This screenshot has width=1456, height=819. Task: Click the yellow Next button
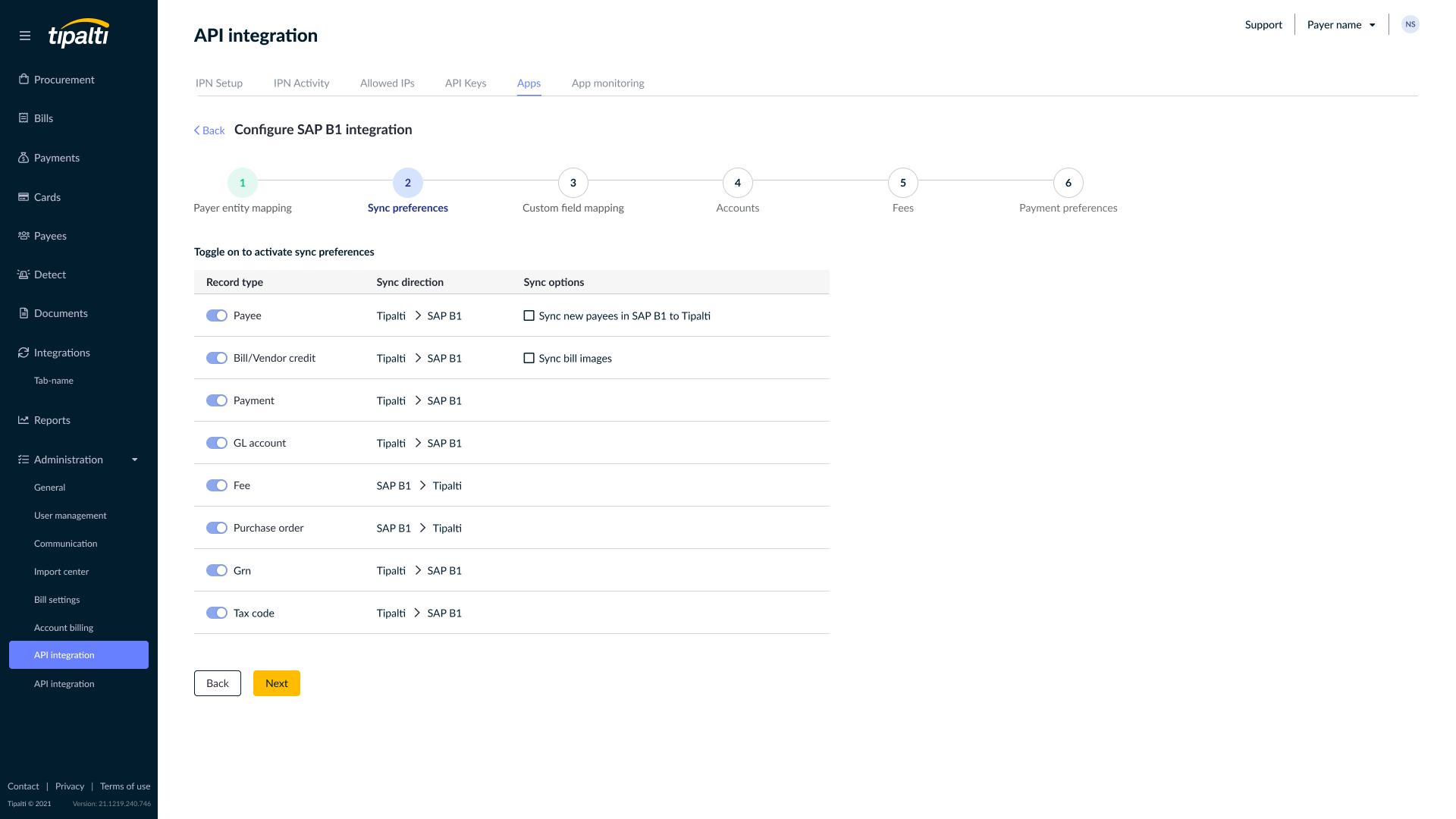tap(277, 683)
